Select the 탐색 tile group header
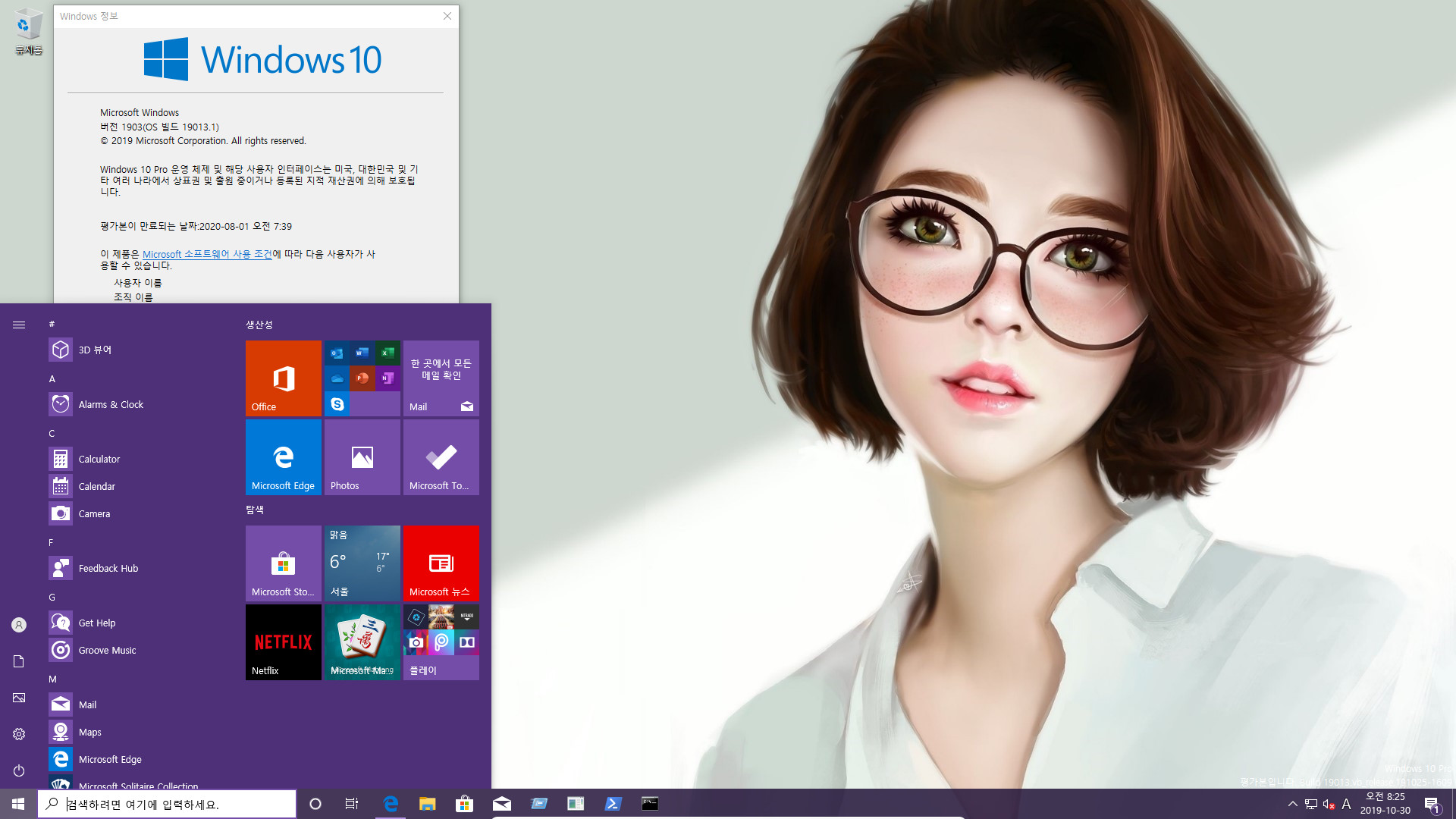Screen dimensions: 1456x819 tap(255, 510)
